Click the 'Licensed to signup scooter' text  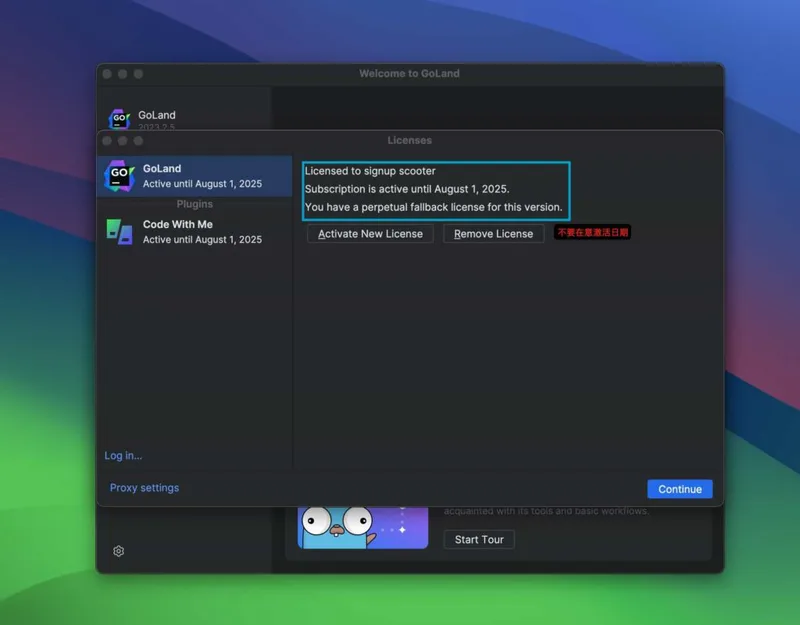click(370, 171)
